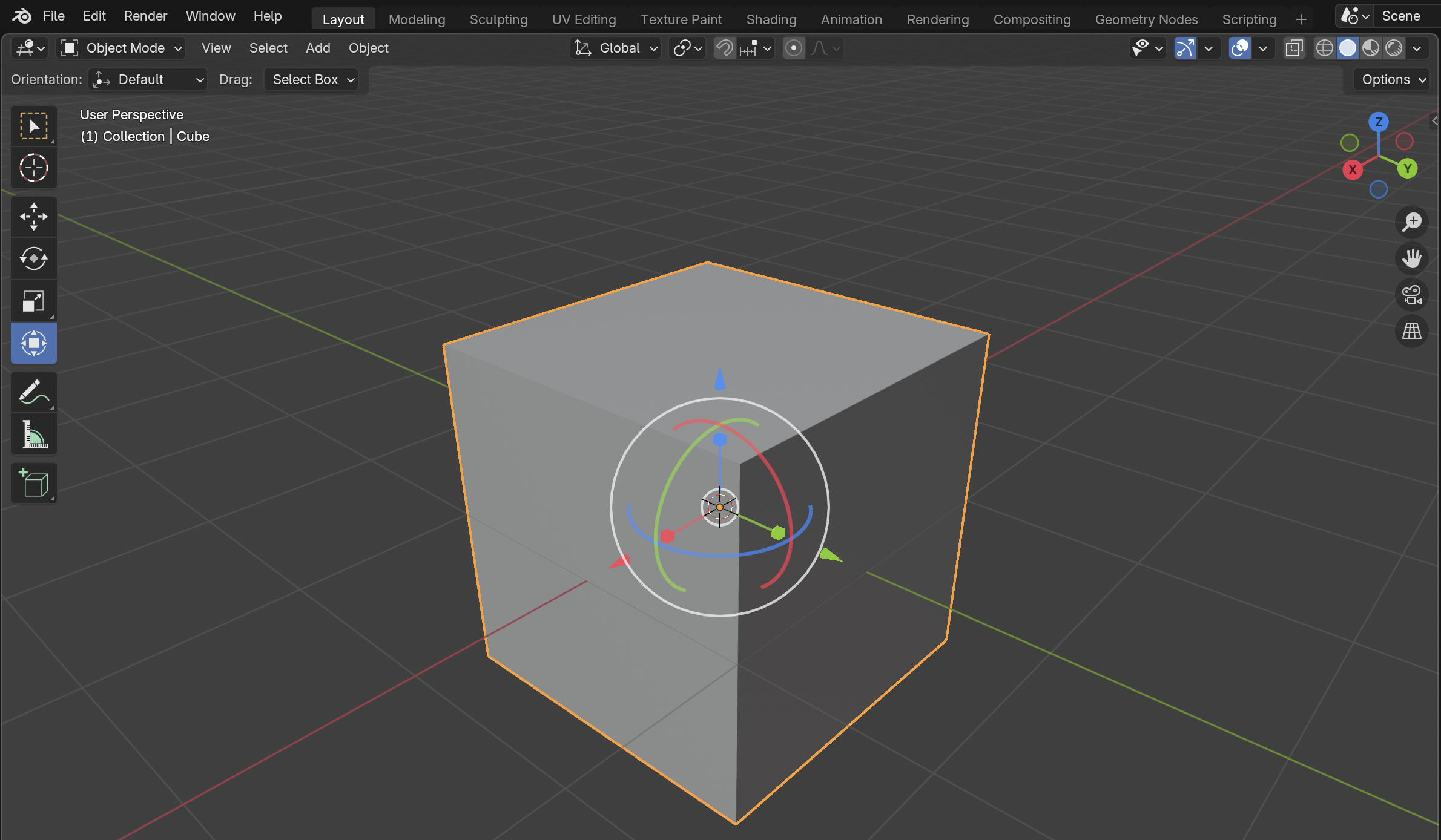Expand the Select Box drag dropdown
Screen dimensions: 1441x840
tap(312, 80)
